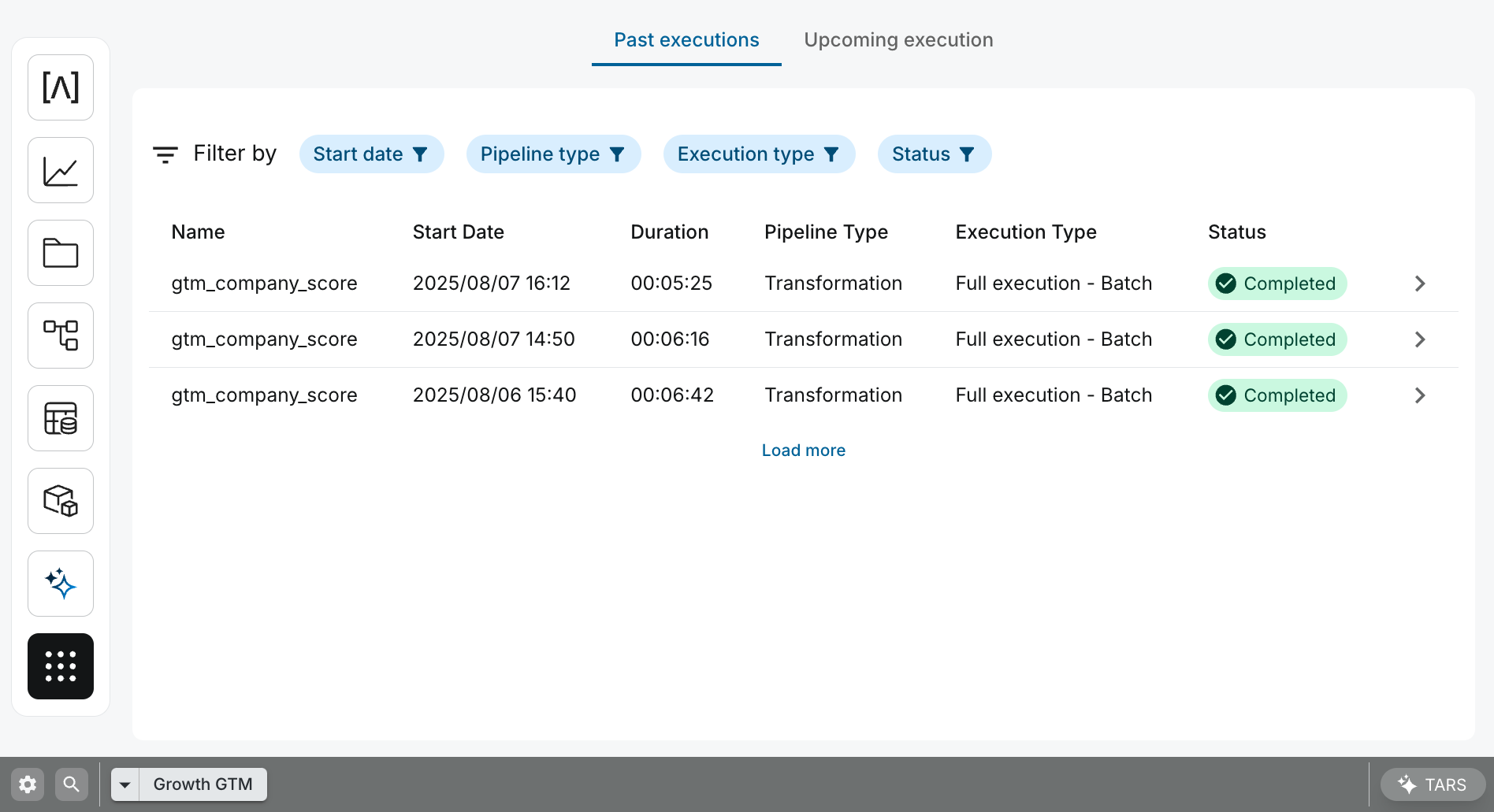Image resolution: width=1494 pixels, height=812 pixels.
Task: Select the package cube icon in sidebar
Action: (60, 500)
